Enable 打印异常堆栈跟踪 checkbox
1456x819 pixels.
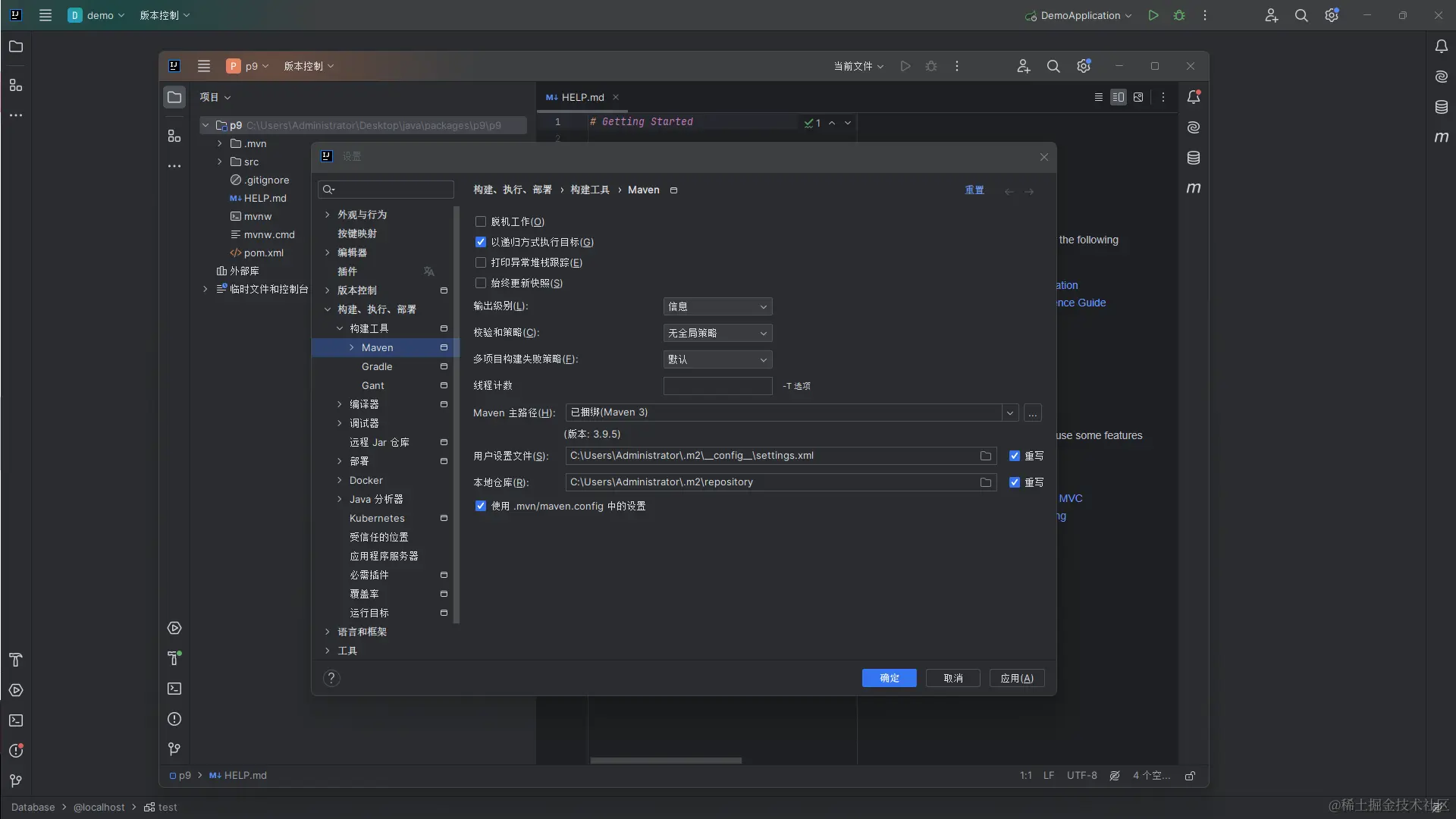[x=481, y=262]
